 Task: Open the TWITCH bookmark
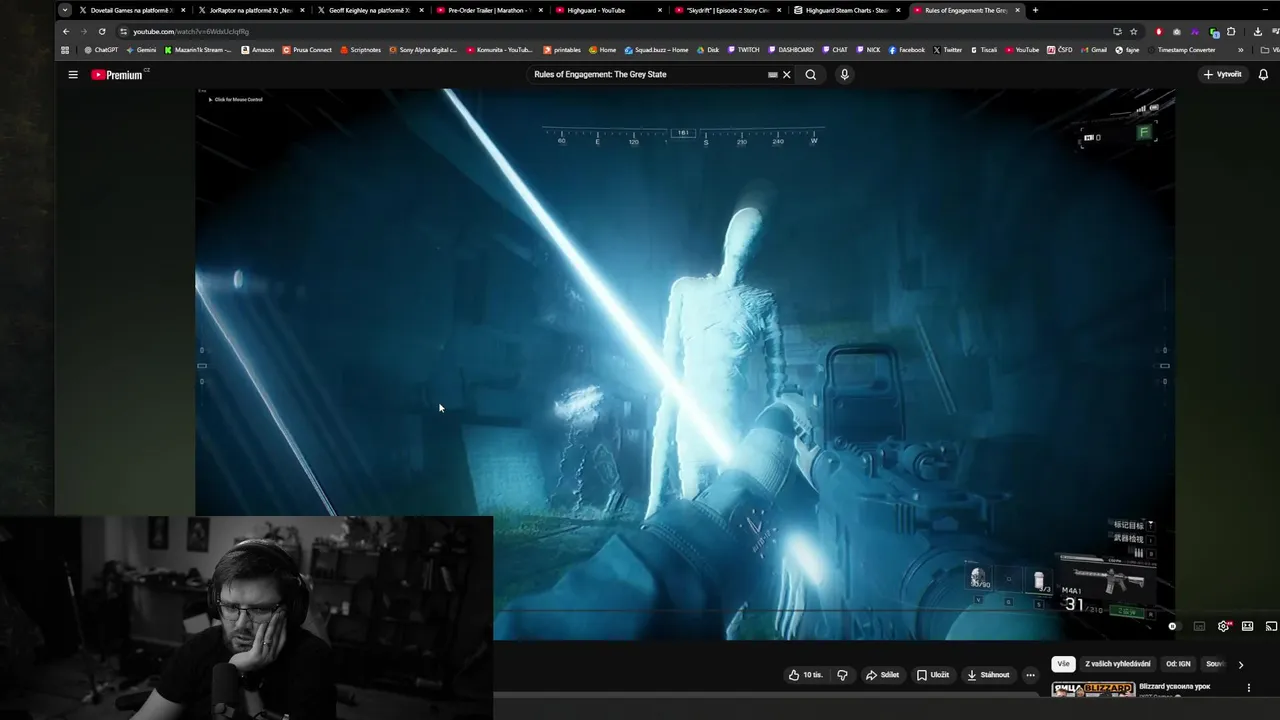click(744, 50)
